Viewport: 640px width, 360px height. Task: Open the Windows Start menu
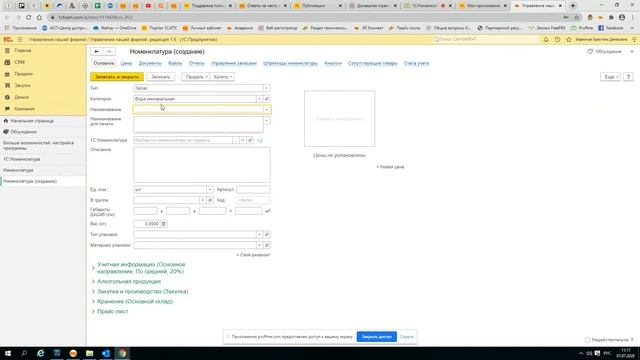tap(8, 353)
